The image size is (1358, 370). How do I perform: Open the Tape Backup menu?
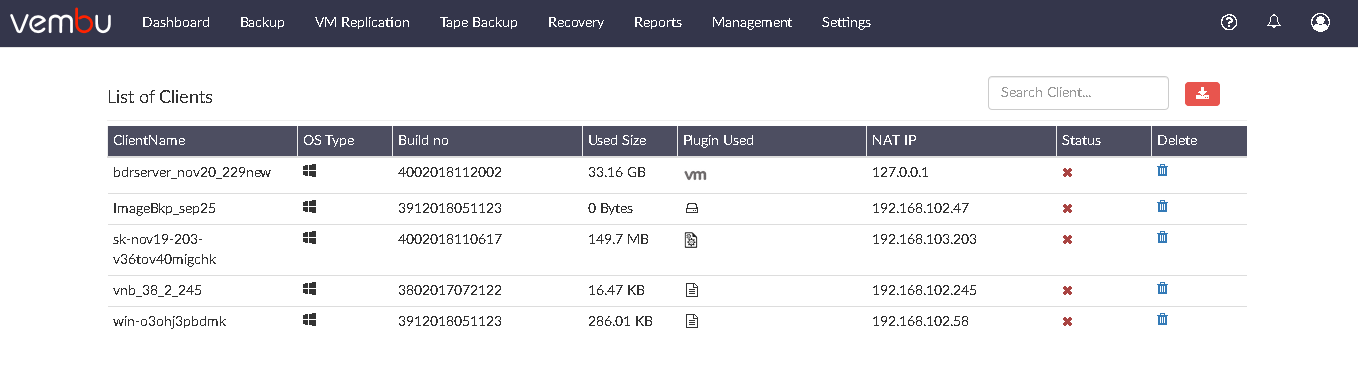(x=479, y=22)
